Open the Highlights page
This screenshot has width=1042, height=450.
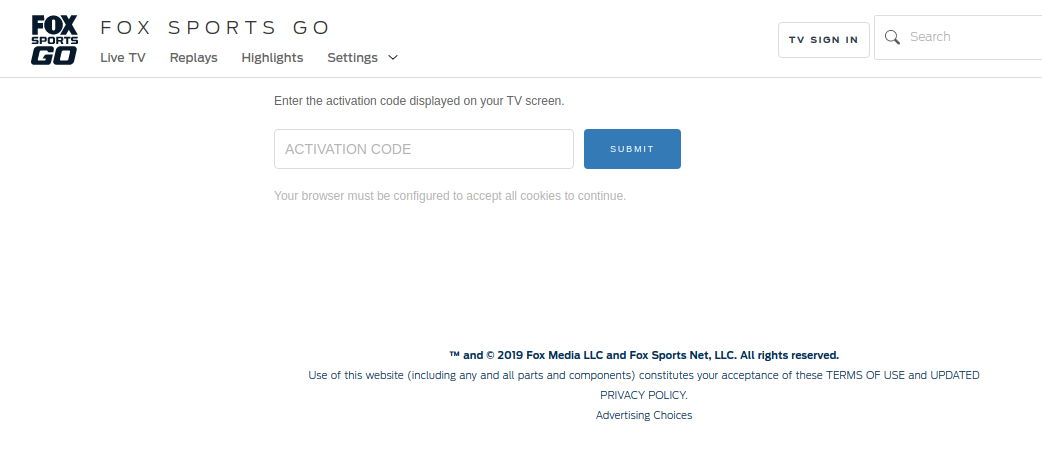coord(272,58)
